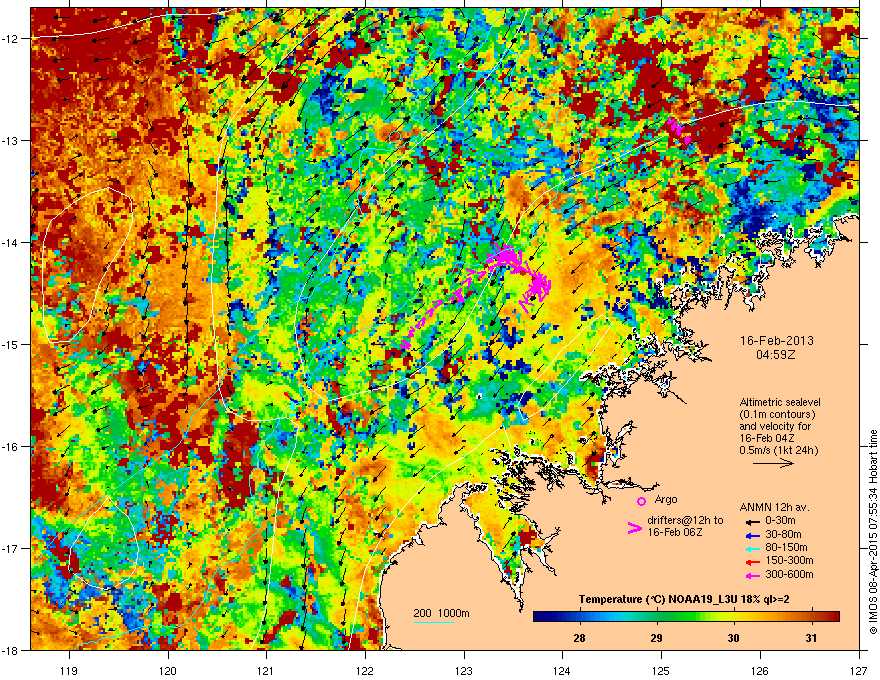
Task: Click the '80-150m' depth label
Action: pos(786,548)
